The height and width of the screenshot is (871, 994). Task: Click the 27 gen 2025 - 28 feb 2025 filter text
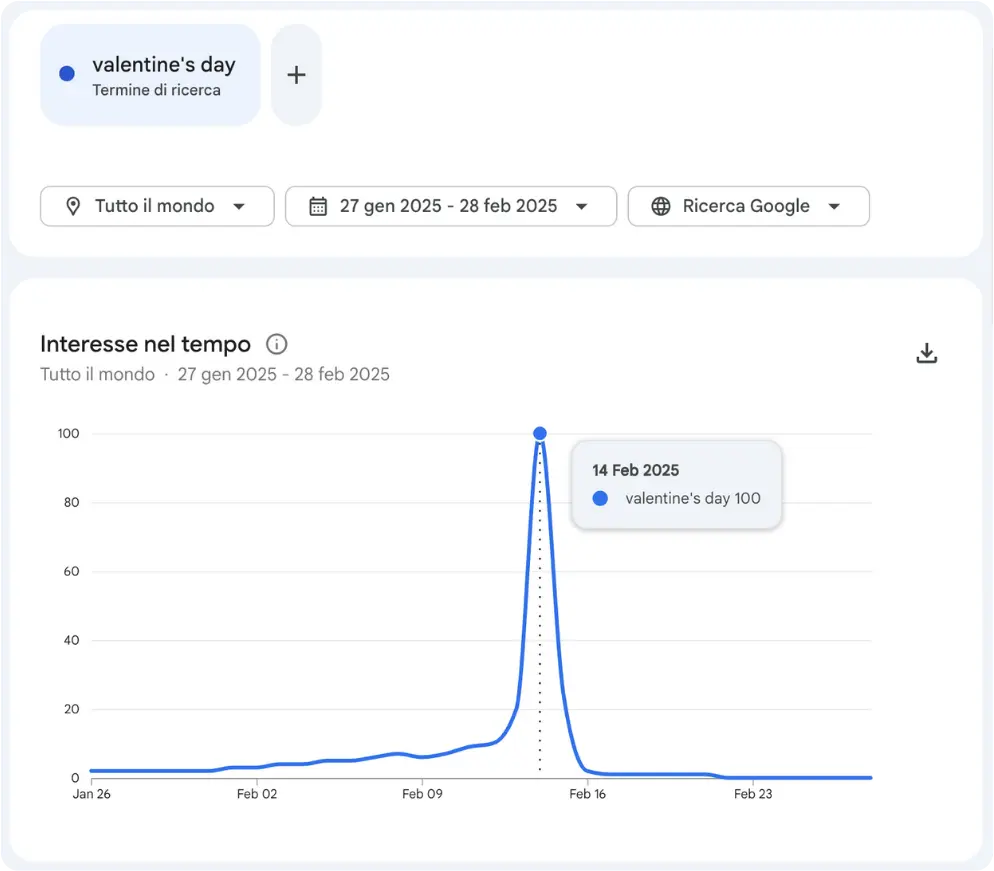coord(448,206)
